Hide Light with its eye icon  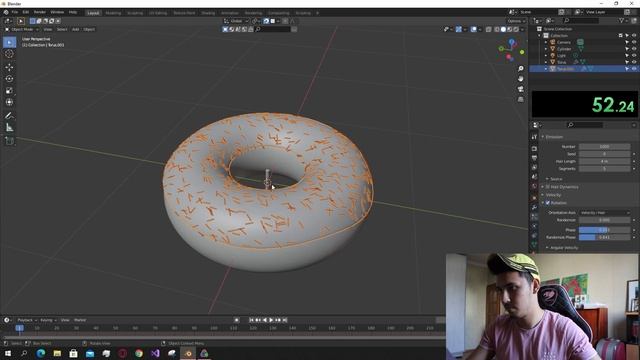(x=634, y=55)
